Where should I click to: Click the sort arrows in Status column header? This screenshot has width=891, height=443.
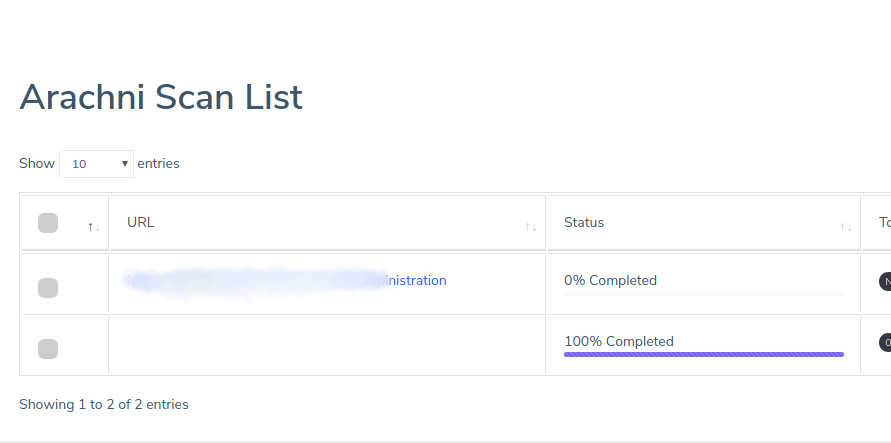pyautogui.click(x=846, y=227)
